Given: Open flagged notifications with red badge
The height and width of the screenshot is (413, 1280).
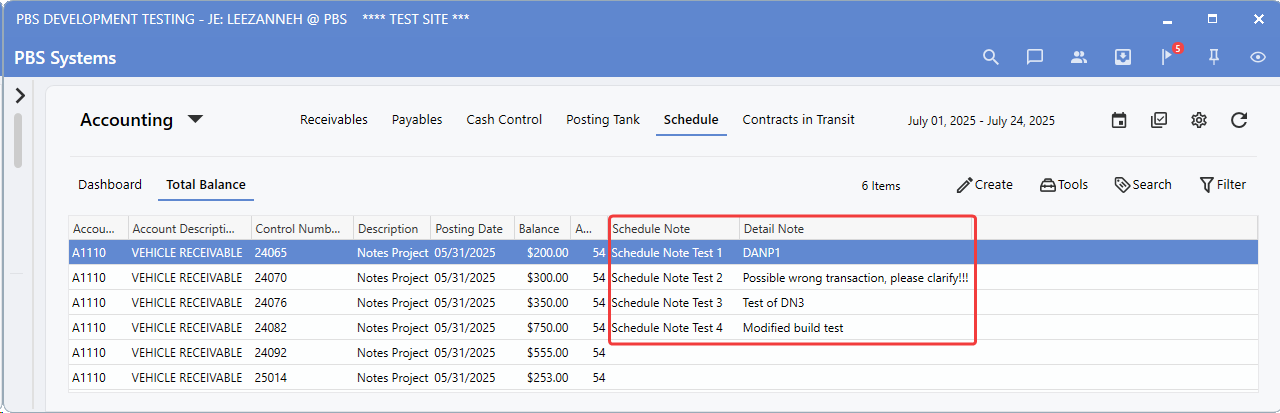Looking at the screenshot, I should pos(1168,56).
